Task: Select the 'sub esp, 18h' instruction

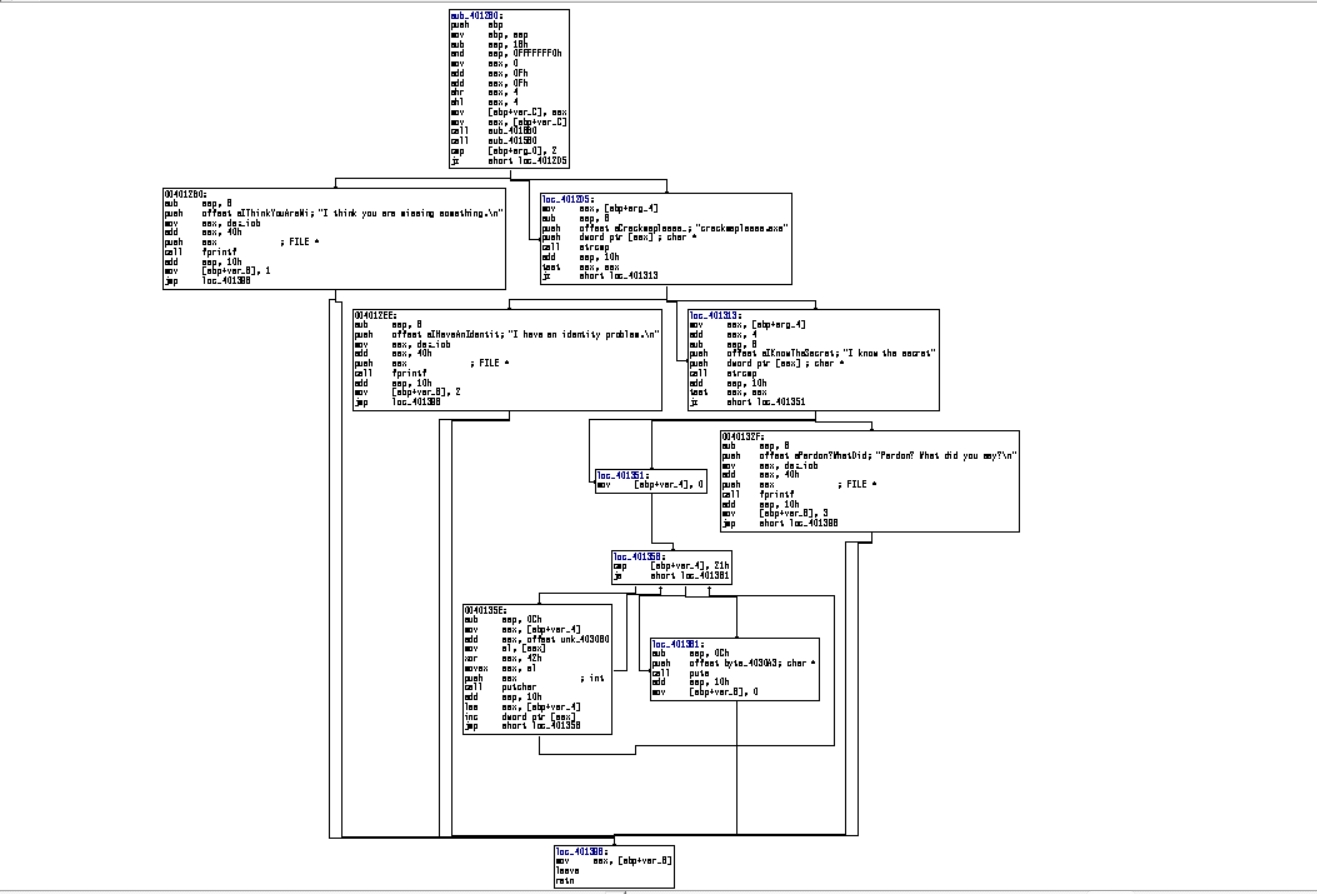Action: 490,44
